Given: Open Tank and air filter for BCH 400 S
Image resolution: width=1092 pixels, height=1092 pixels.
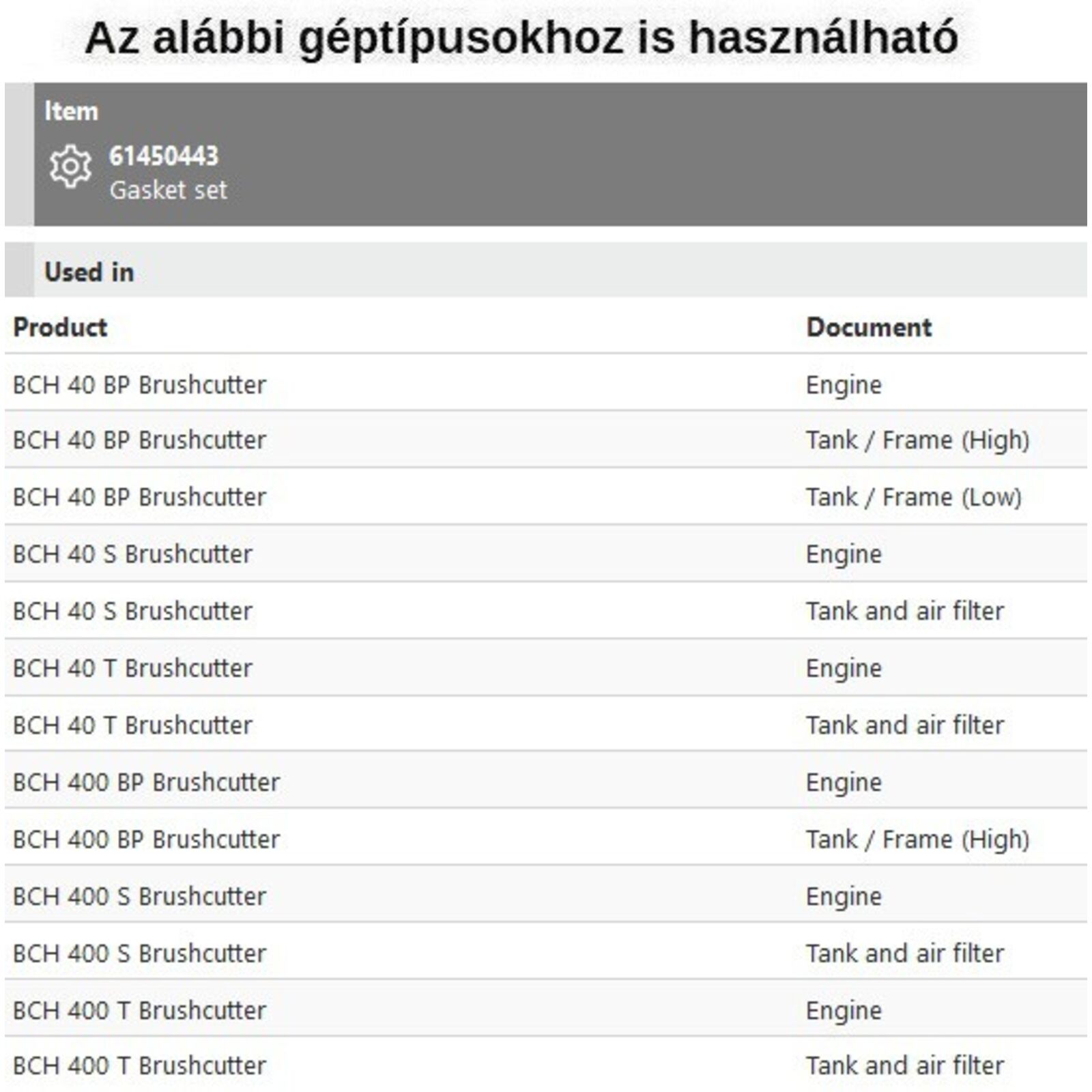Looking at the screenshot, I should coord(904,953).
